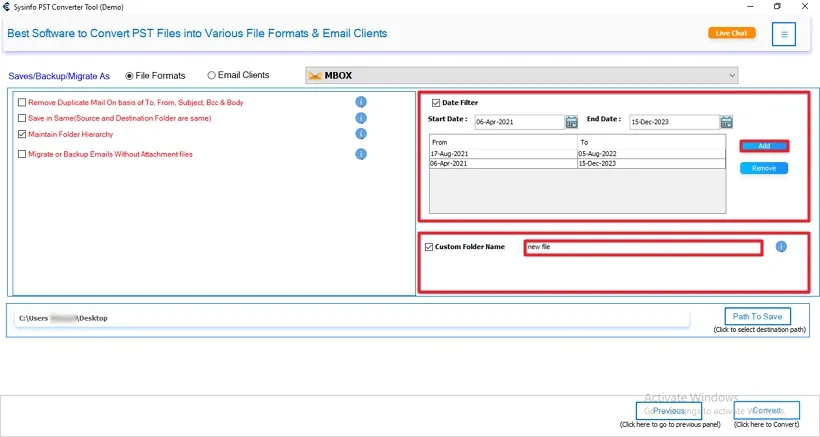820x437 pixels.
Task: Maximize the window
Action: pos(778,7)
